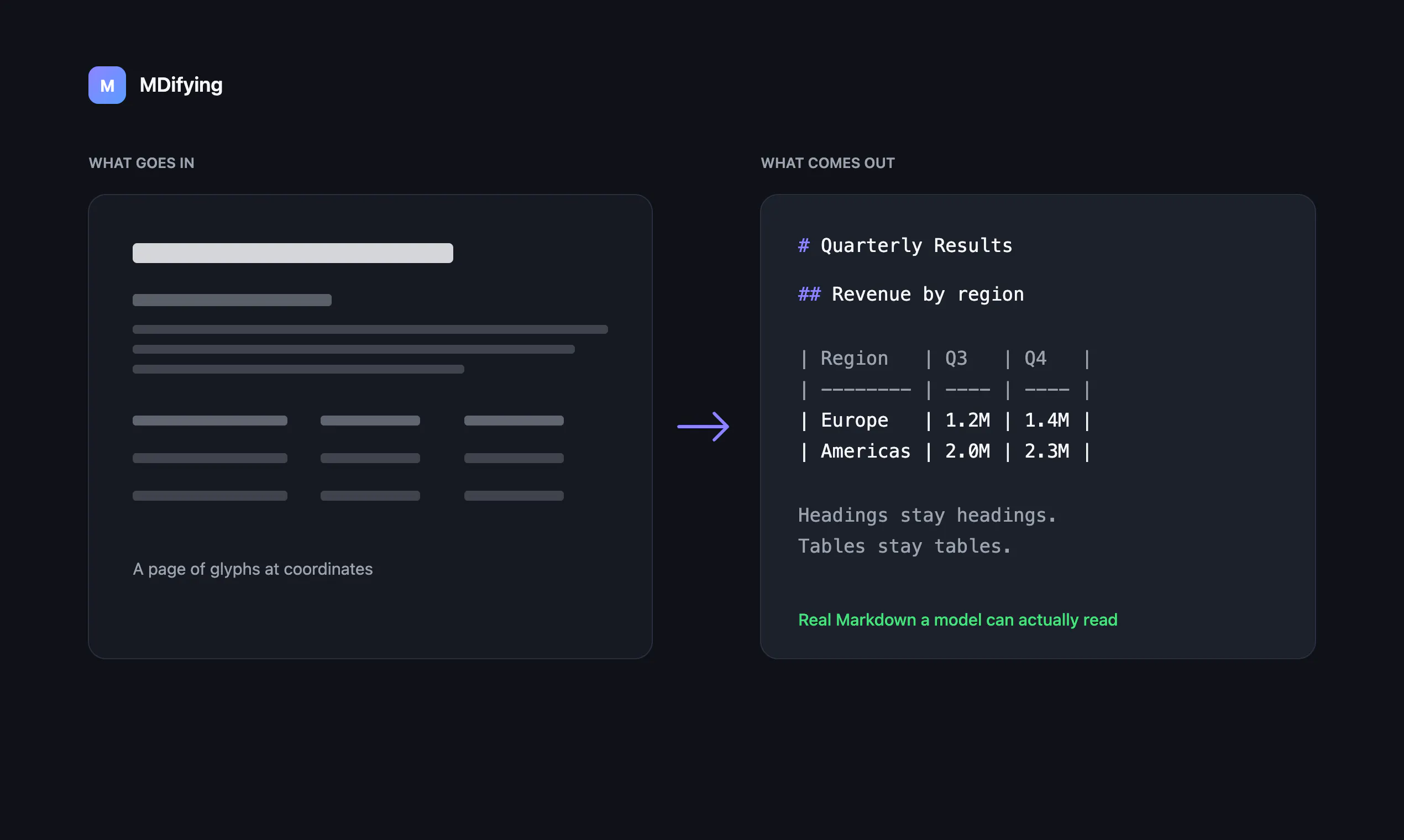This screenshot has width=1404, height=840.
Task: Click the '# Quarterly Results' heading line
Action: (905, 246)
